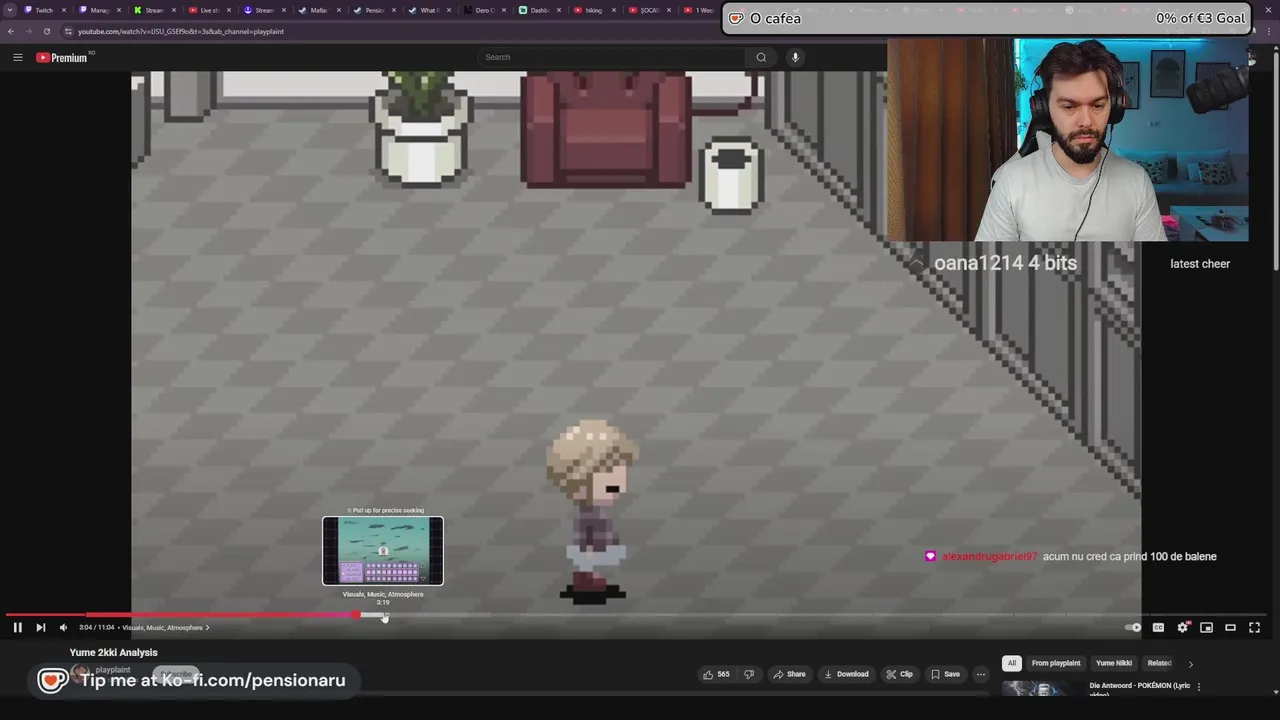Open the playplaint channel name link
Image resolution: width=1280 pixels, height=720 pixels.
(x=113, y=669)
